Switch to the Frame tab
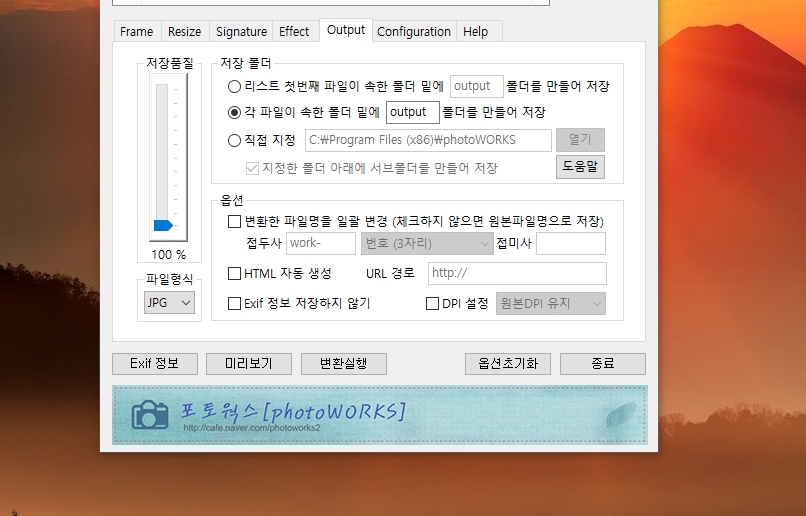The image size is (806, 516). coord(137,31)
